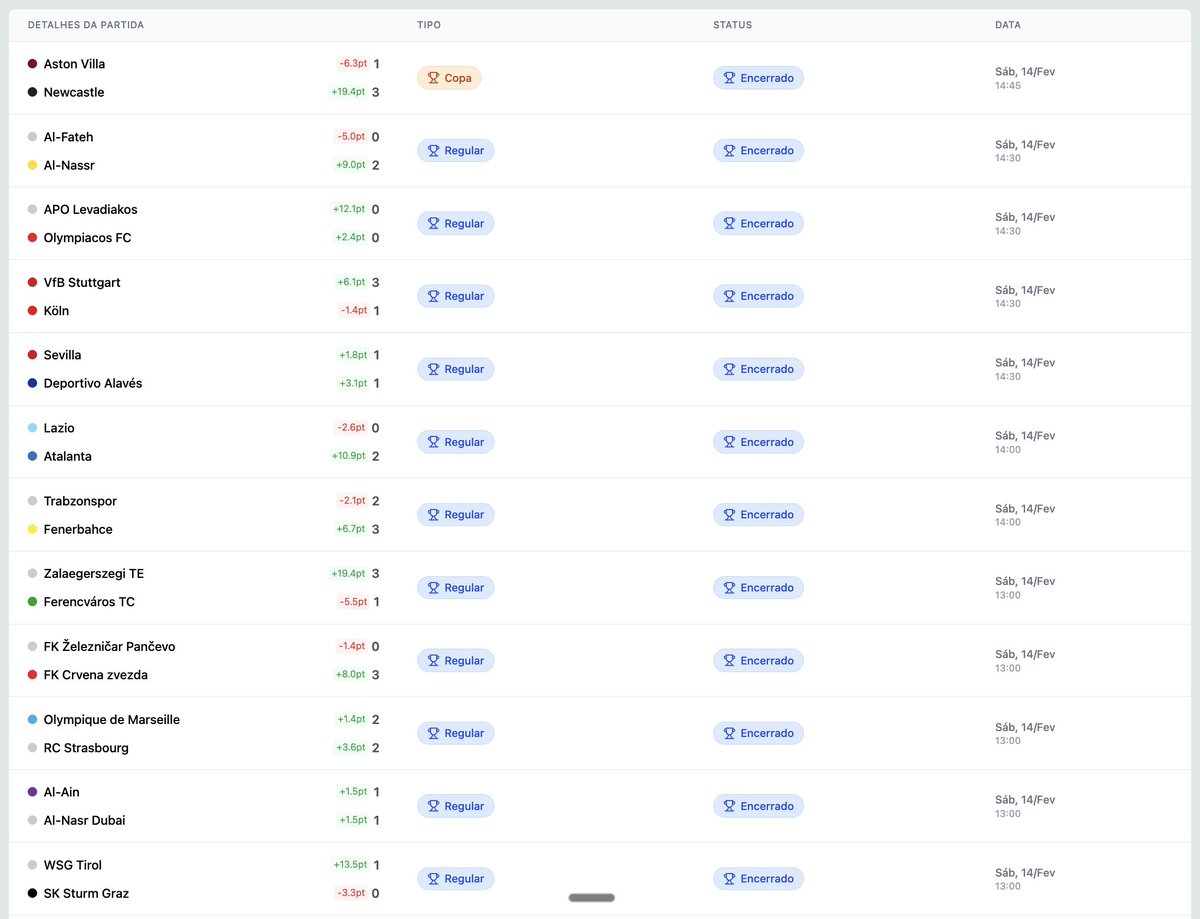The height and width of the screenshot is (919, 1200).
Task: Click the Aston Villa team color dot
Action: coord(33,64)
